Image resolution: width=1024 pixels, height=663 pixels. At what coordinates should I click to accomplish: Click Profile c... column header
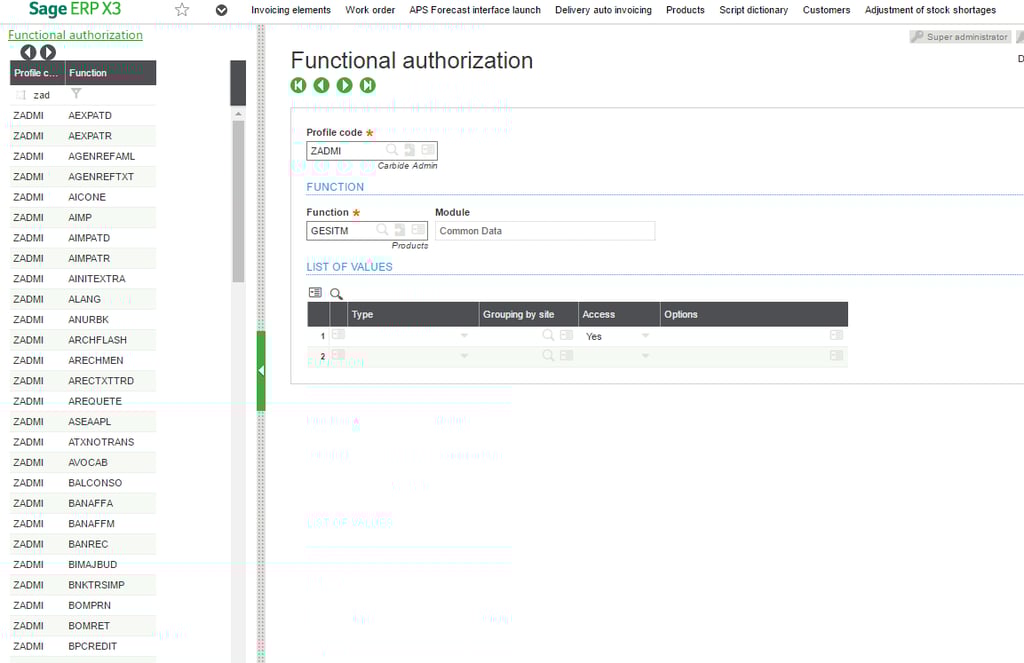click(x=37, y=73)
